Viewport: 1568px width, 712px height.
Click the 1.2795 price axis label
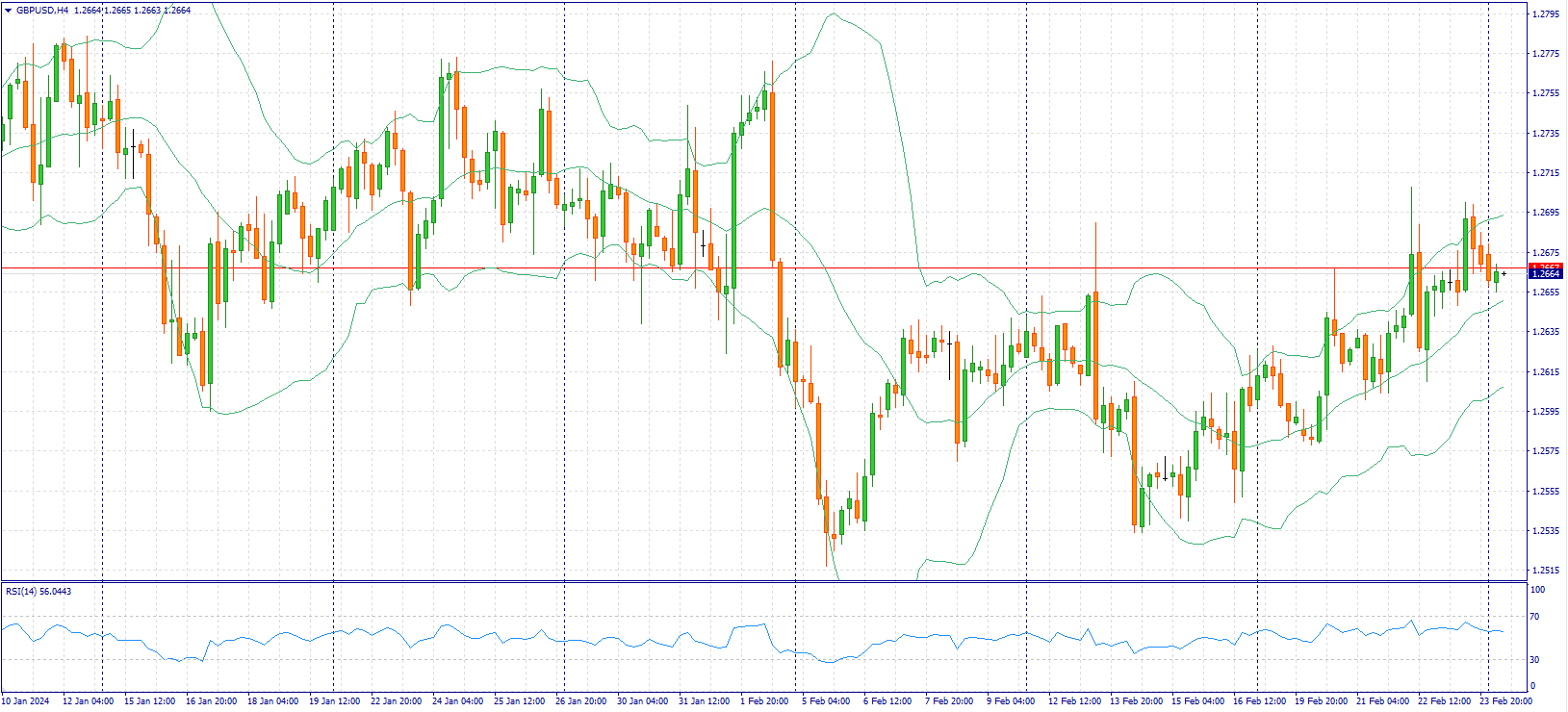pyautogui.click(x=1546, y=13)
